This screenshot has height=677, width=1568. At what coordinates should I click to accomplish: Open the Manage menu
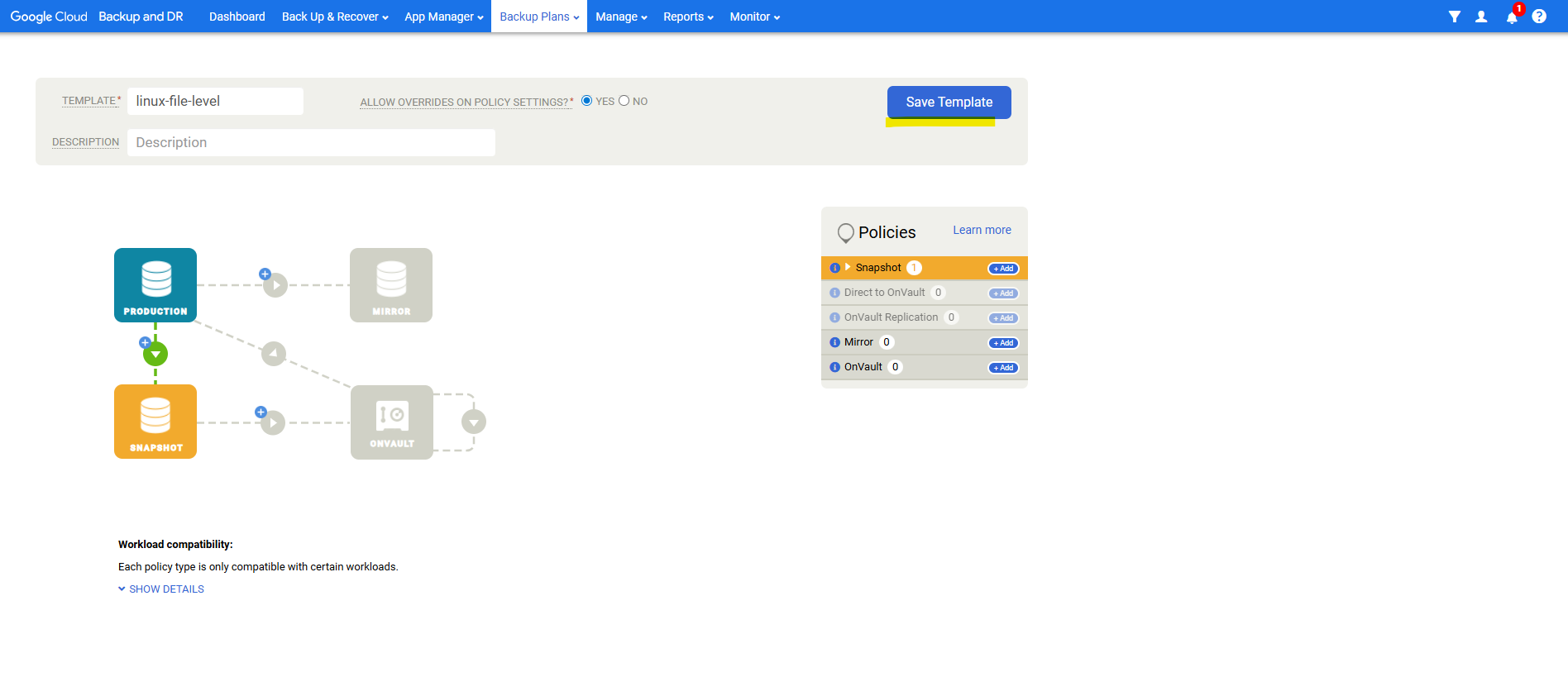621,17
